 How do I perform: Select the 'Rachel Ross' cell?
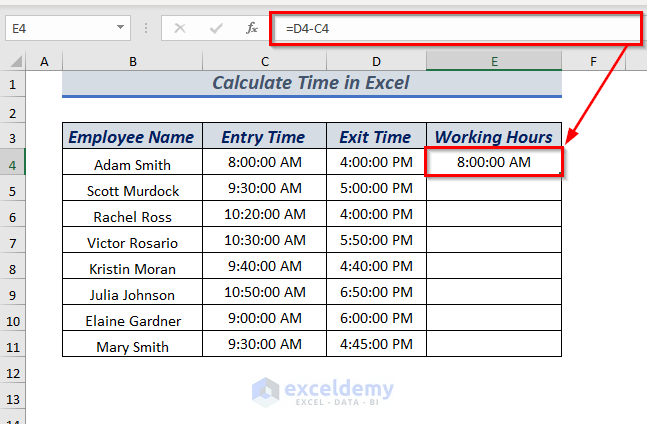pos(132,214)
